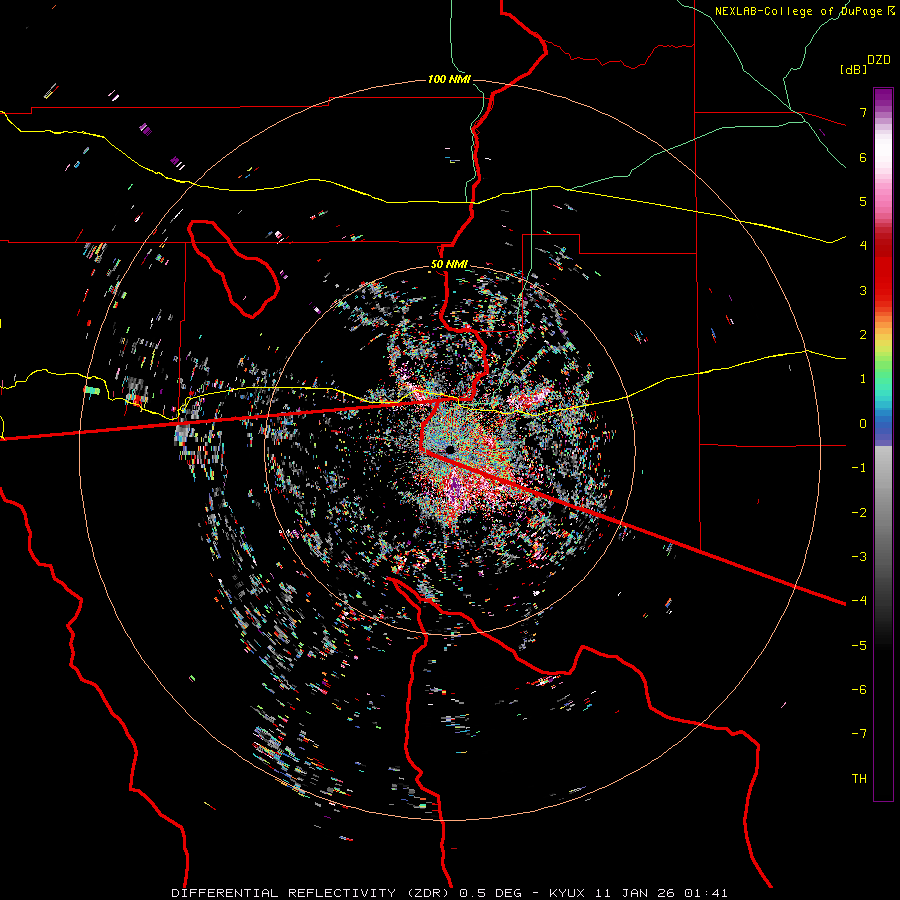900x900 pixels.
Task: Click the DIFFERENTIAL REFLECTIVITY (ZDR) caption text
Action: (x=312, y=893)
